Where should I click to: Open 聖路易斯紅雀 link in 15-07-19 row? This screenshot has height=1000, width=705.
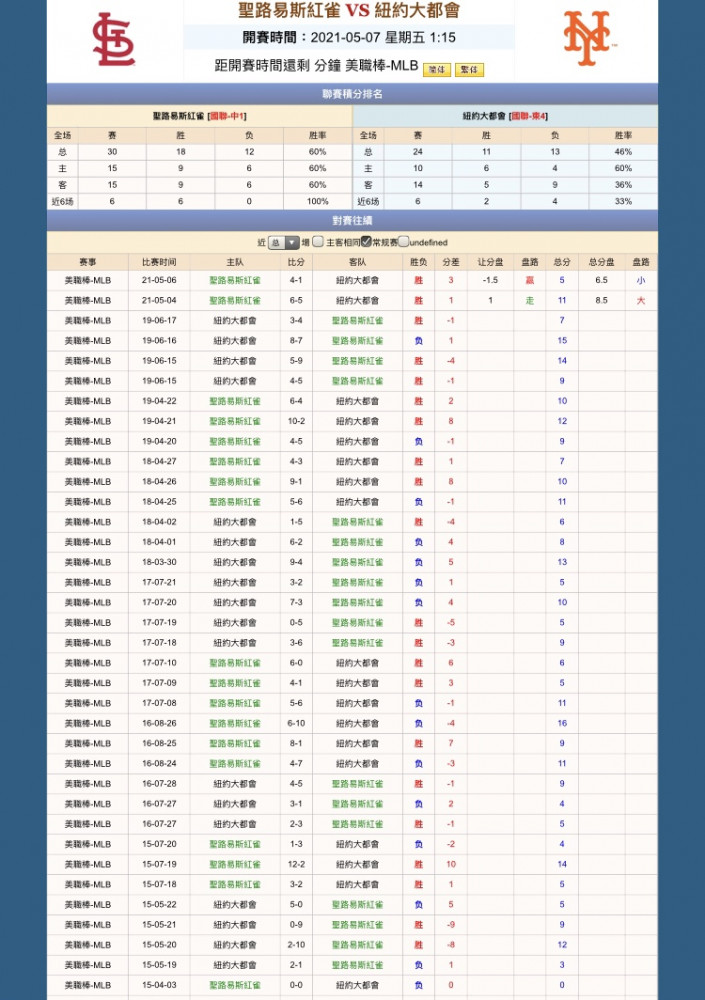pos(235,864)
